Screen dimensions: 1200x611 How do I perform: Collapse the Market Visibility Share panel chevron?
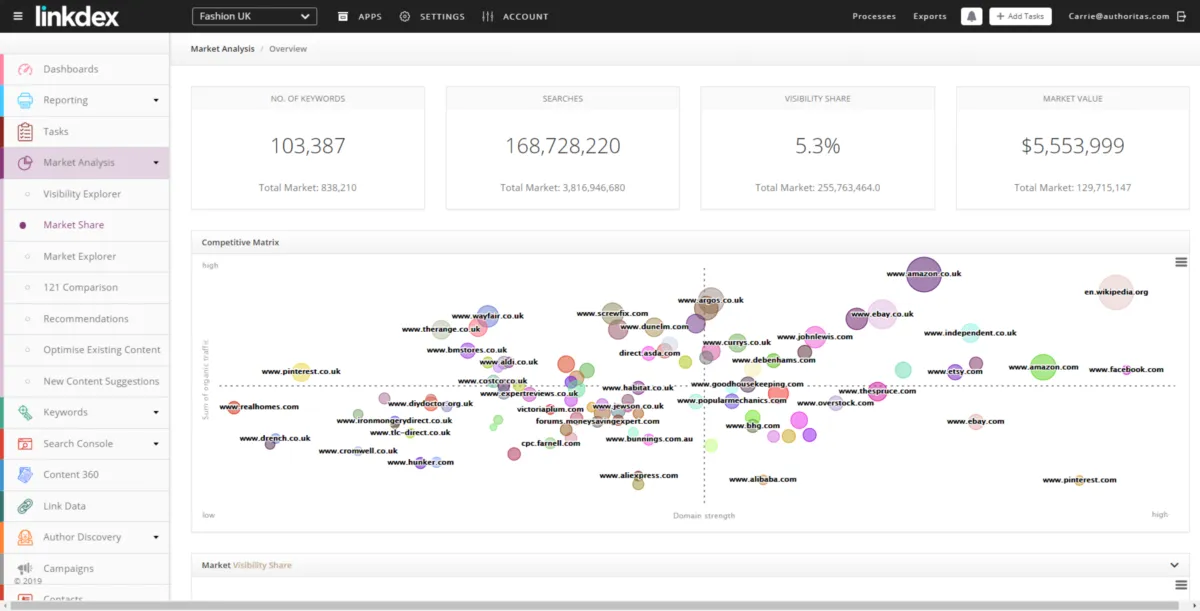tap(1175, 565)
